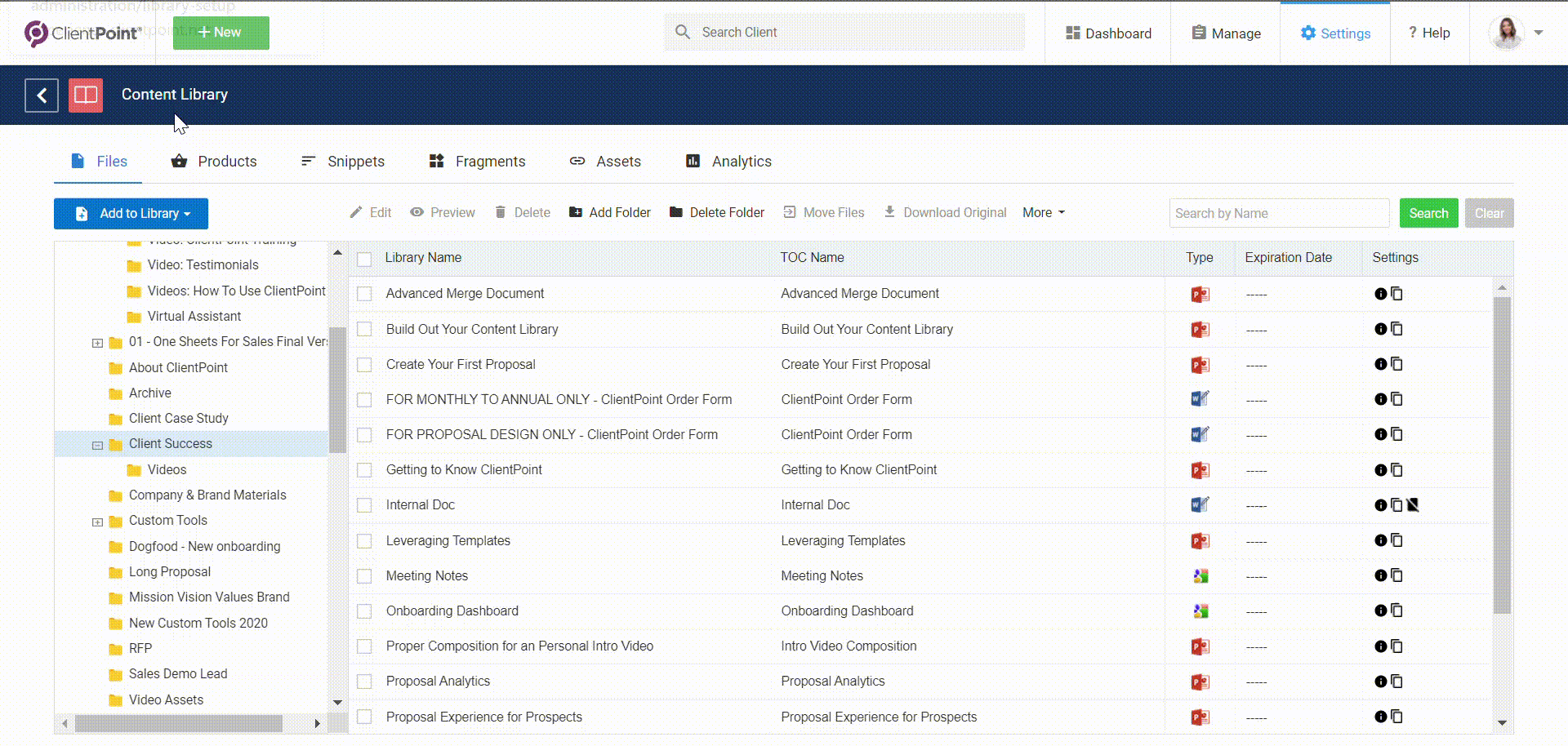Check the Create Your First Proposal checkbox
This screenshot has height=746, width=1568.
point(364,364)
